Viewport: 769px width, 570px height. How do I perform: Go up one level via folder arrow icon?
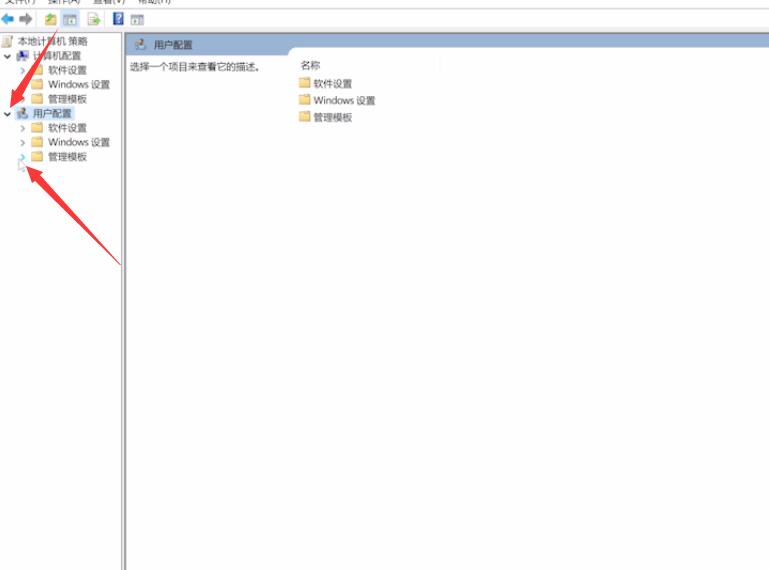click(x=50, y=19)
